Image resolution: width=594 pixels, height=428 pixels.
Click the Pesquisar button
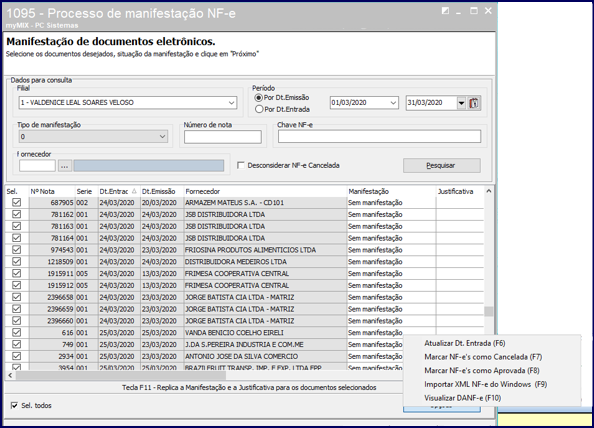coord(442,166)
